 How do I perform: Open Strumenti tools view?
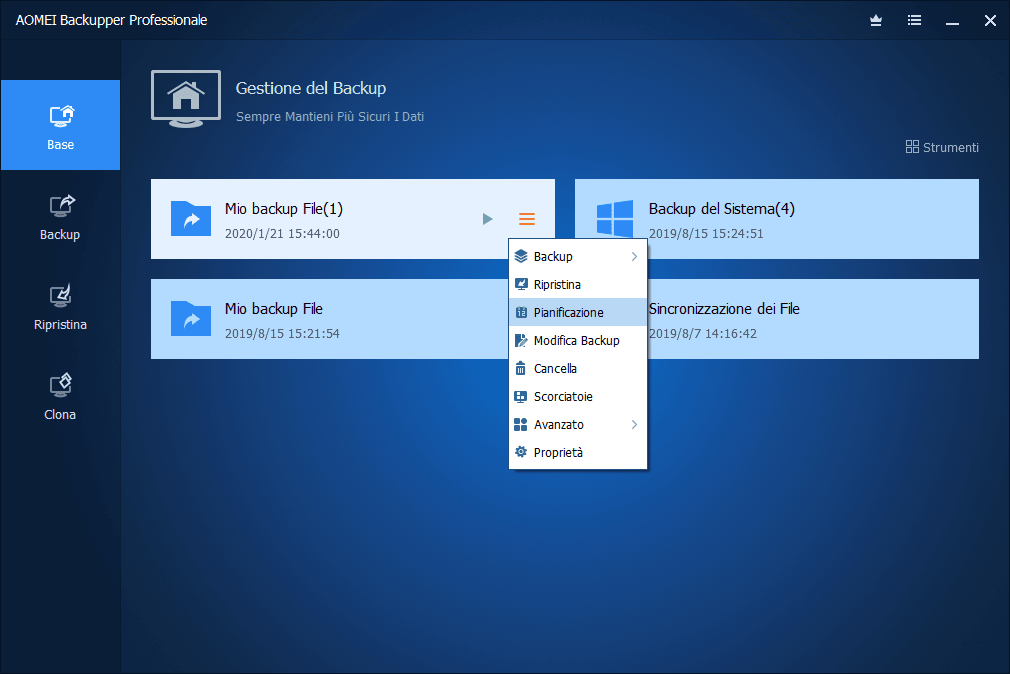click(942, 147)
